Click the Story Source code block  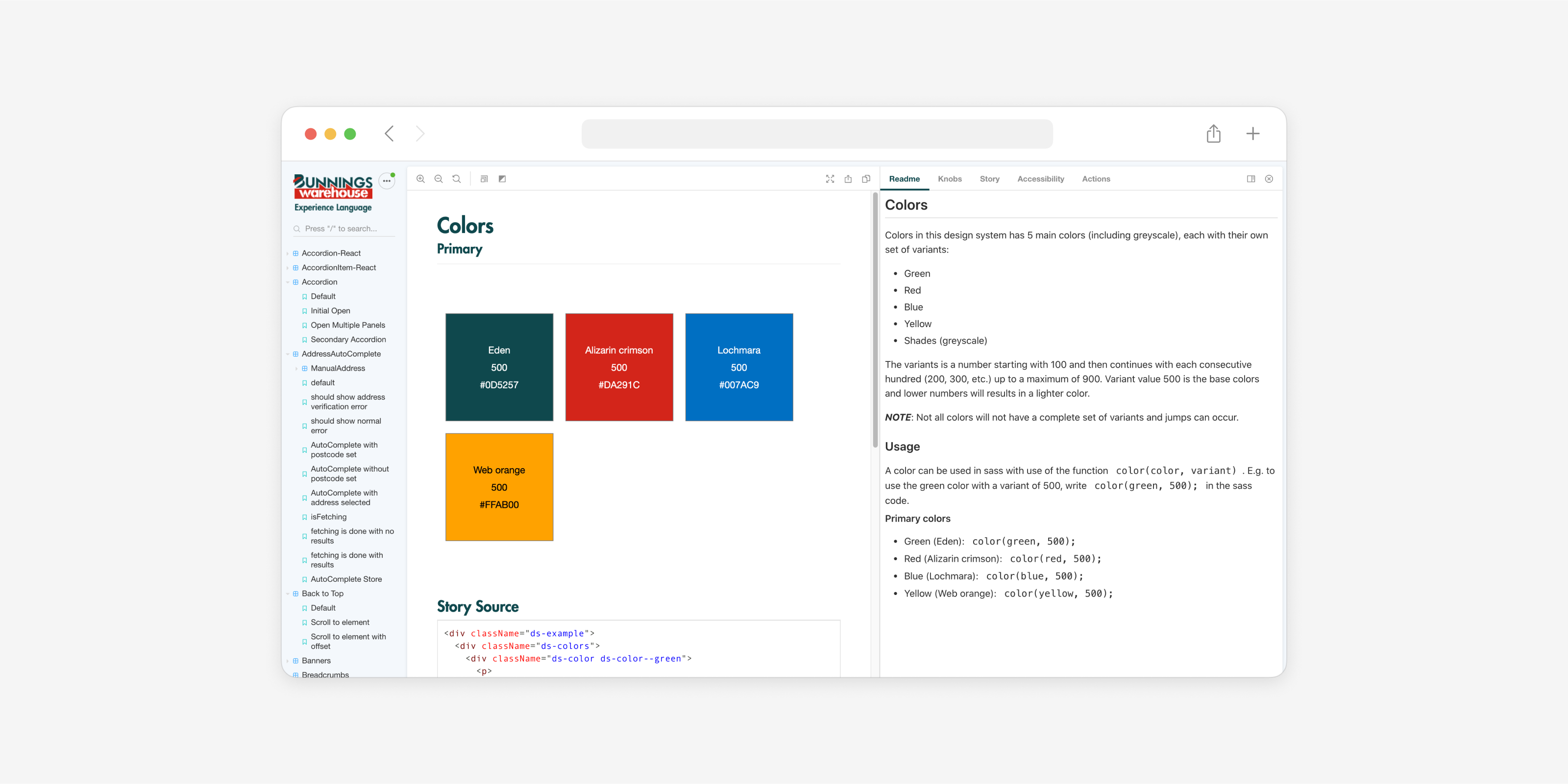(x=638, y=649)
